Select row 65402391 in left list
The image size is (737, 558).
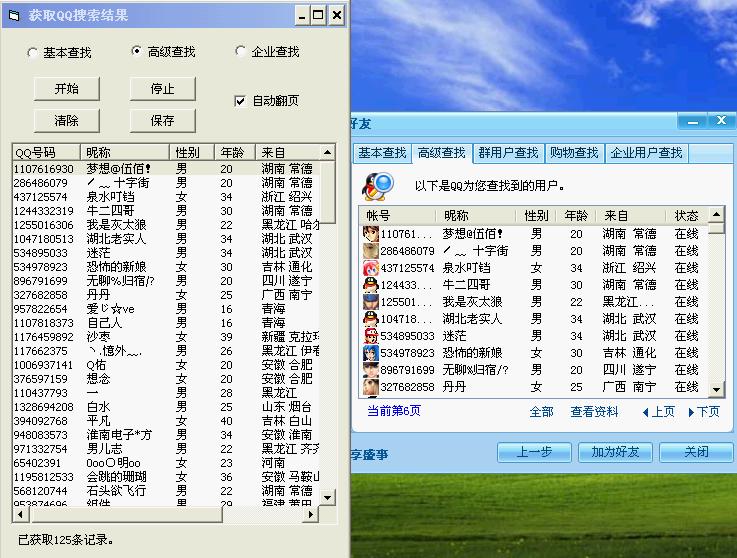click(x=166, y=463)
